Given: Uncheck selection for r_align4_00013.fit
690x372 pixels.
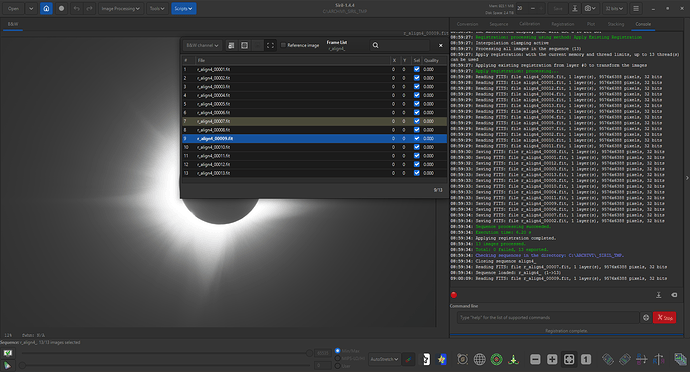Looking at the screenshot, I should coord(417,173).
